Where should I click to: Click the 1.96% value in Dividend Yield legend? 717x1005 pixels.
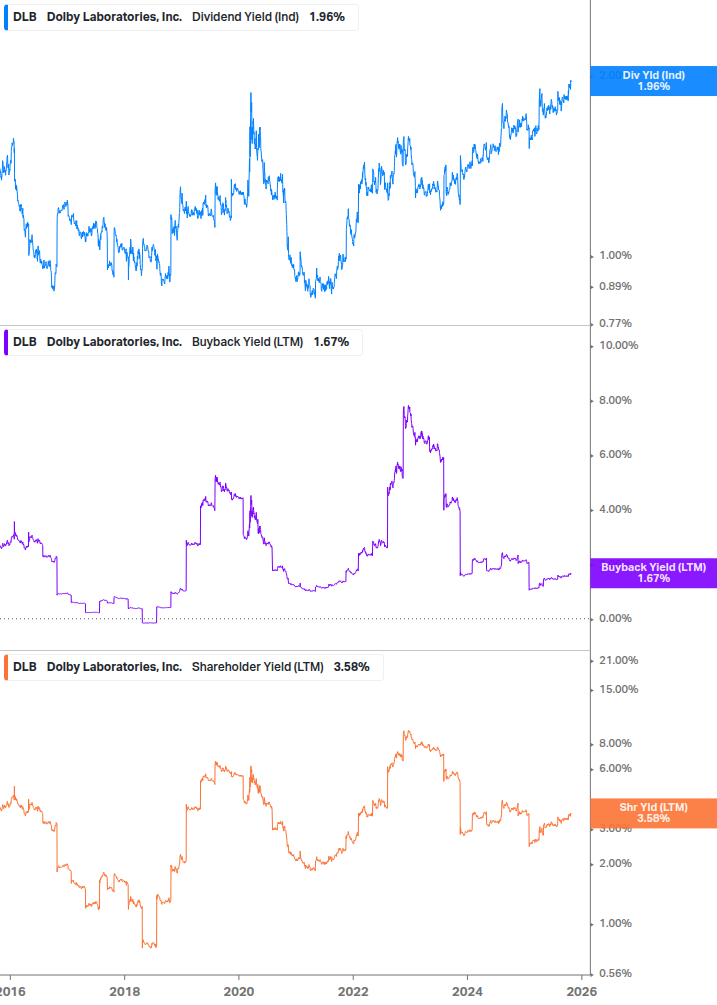(327, 17)
